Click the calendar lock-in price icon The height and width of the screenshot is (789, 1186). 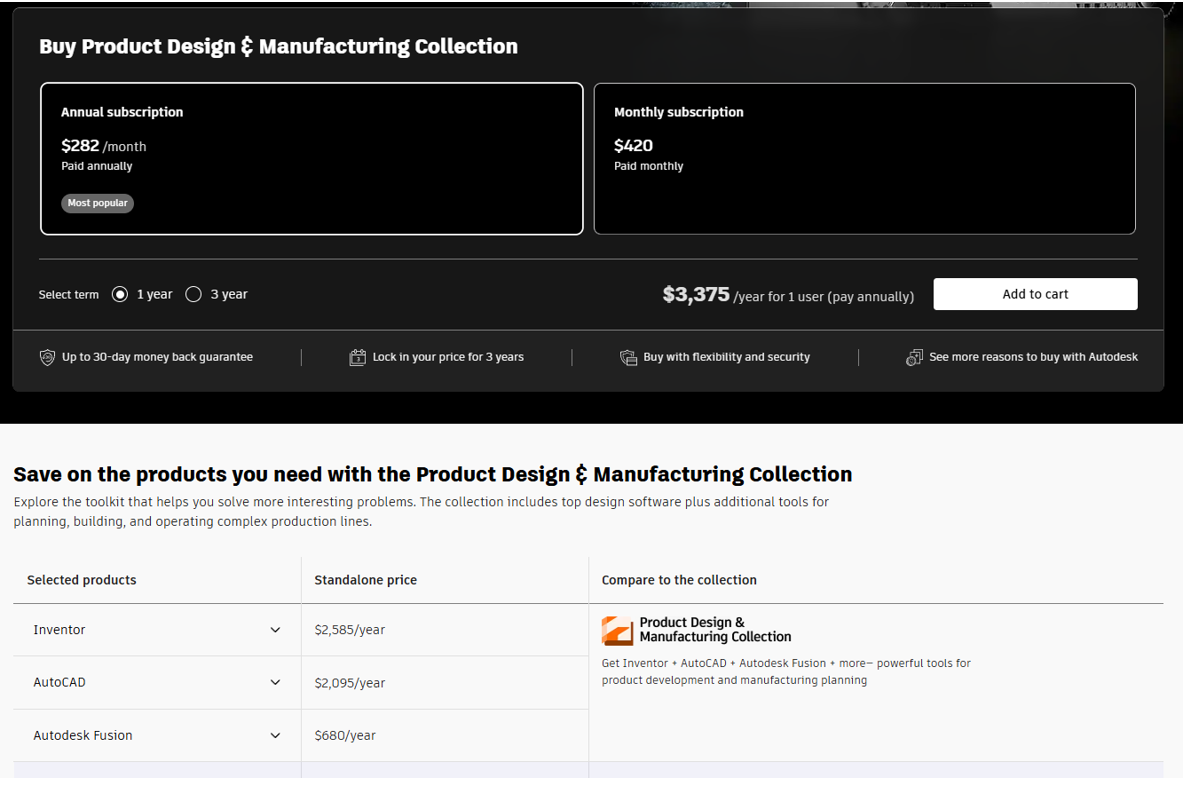point(357,357)
